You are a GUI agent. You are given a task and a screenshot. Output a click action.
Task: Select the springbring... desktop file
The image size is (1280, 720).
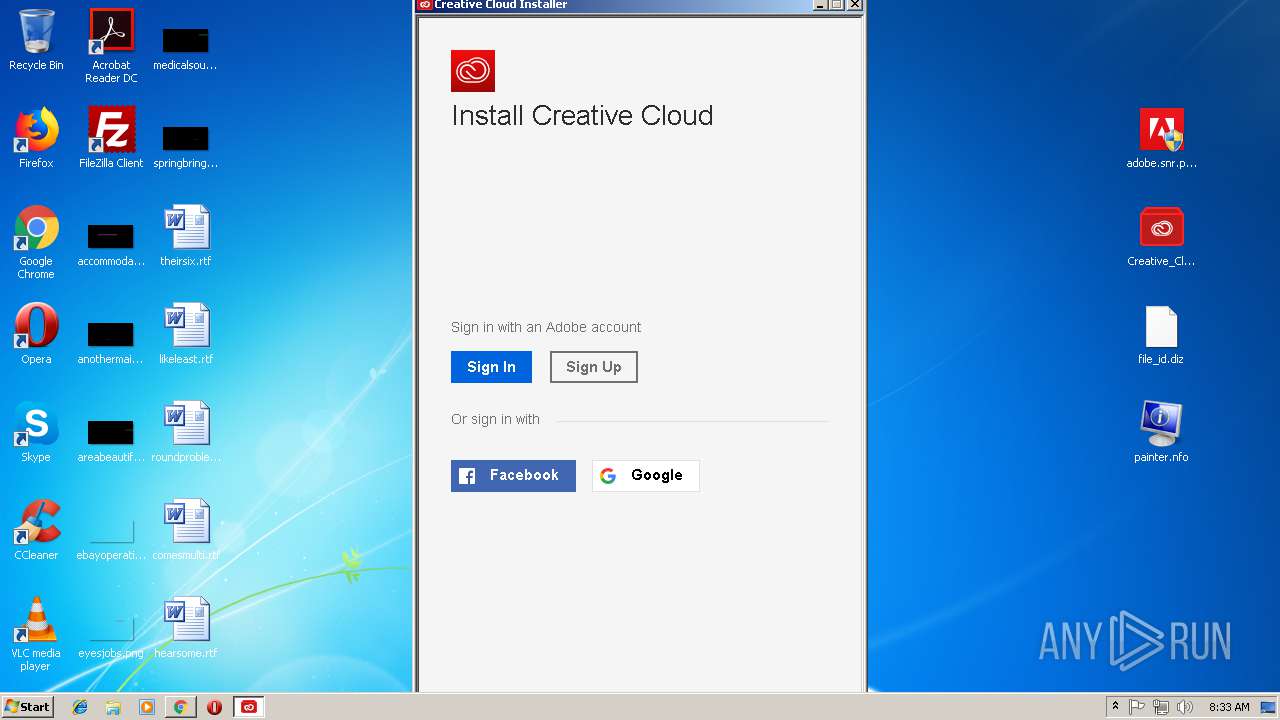point(186,145)
